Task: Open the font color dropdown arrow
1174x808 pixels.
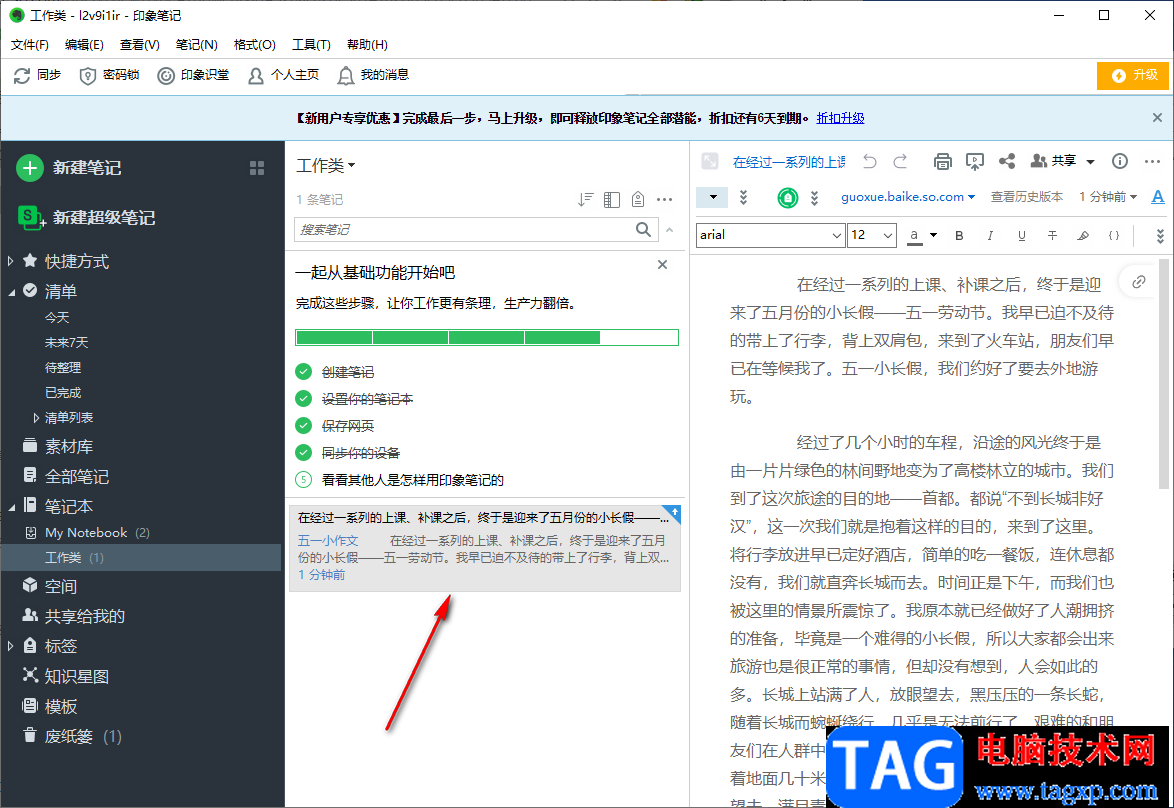Action: (x=933, y=235)
